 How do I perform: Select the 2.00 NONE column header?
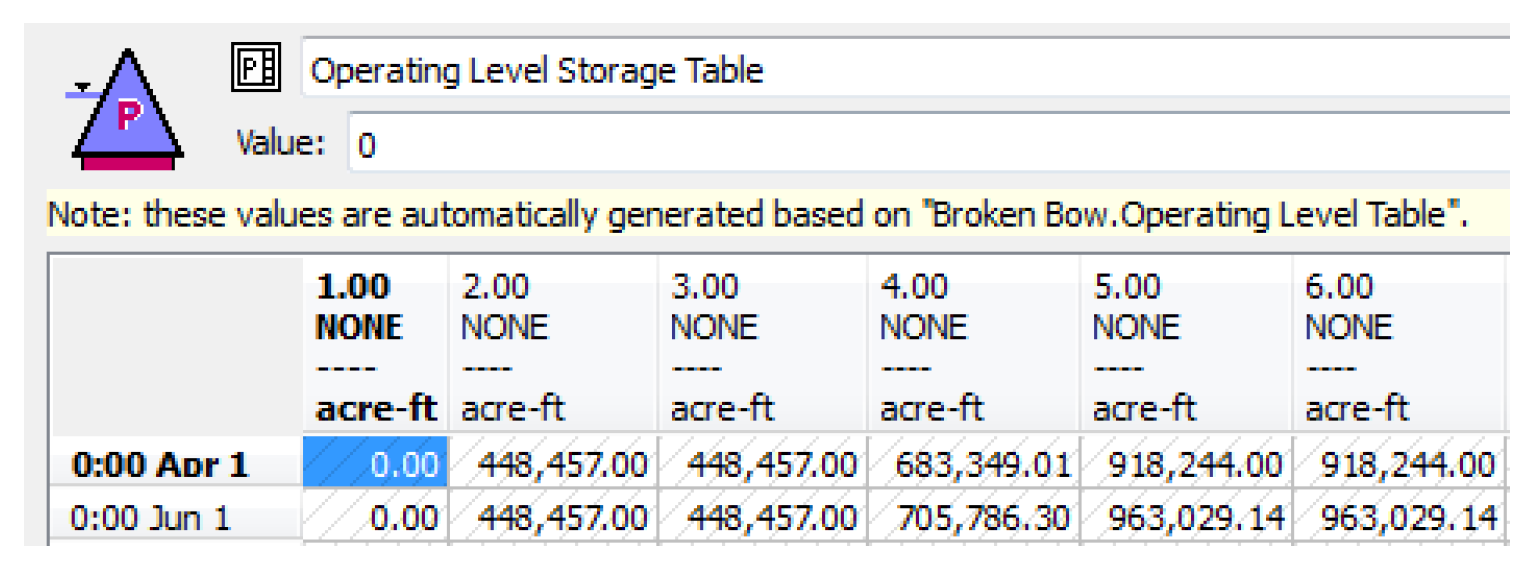[552, 346]
